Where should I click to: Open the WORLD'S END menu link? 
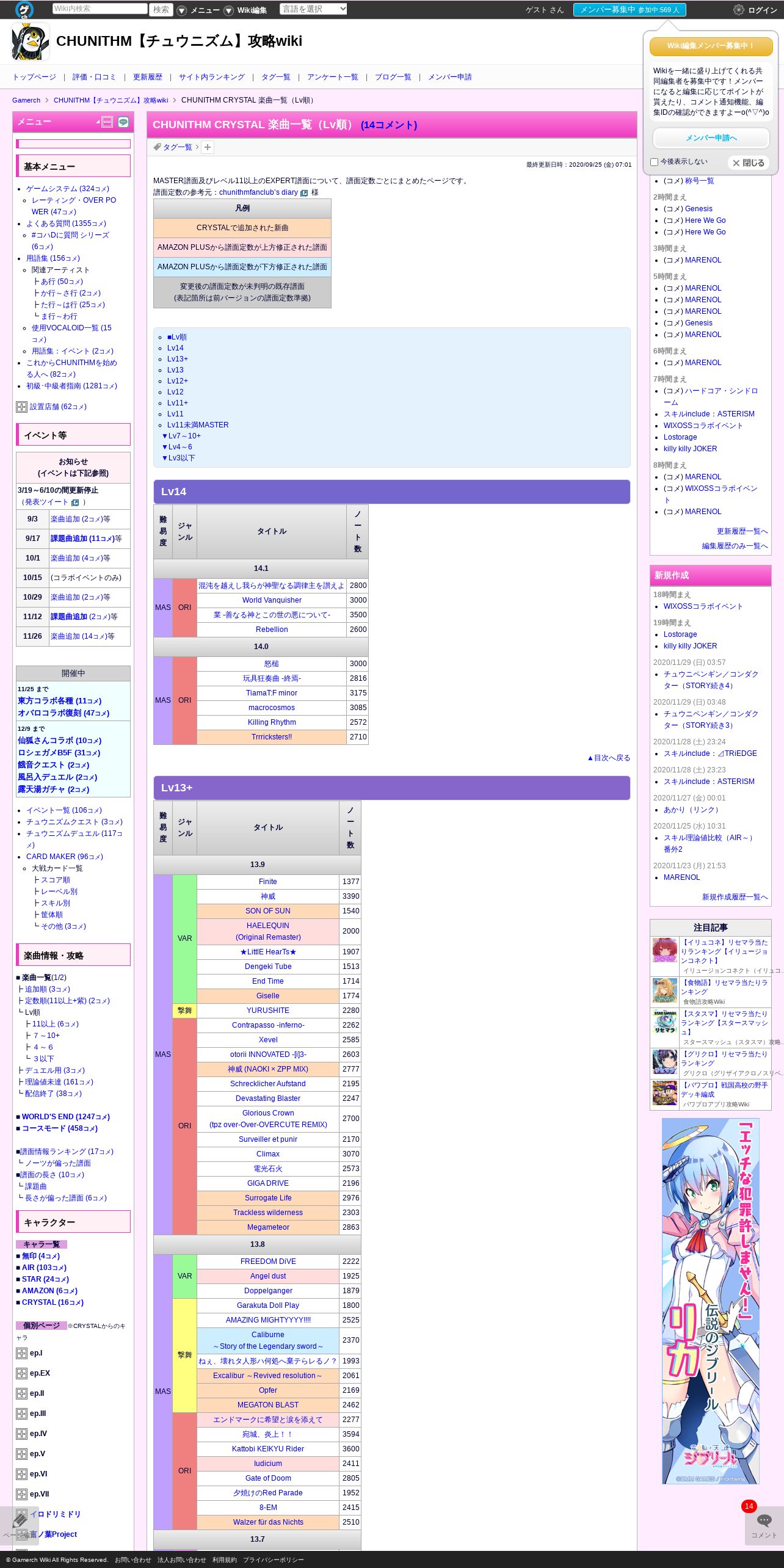pyautogui.click(x=66, y=1117)
